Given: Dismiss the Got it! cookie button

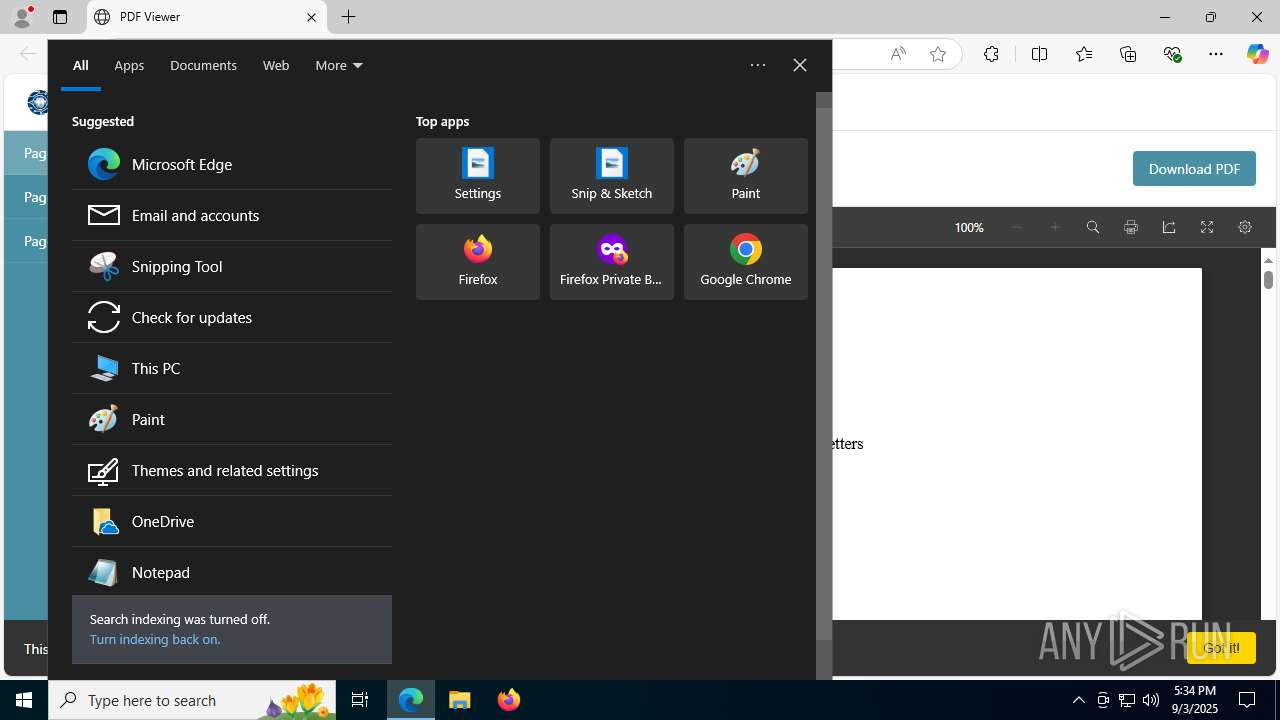Looking at the screenshot, I should pos(1221,648).
